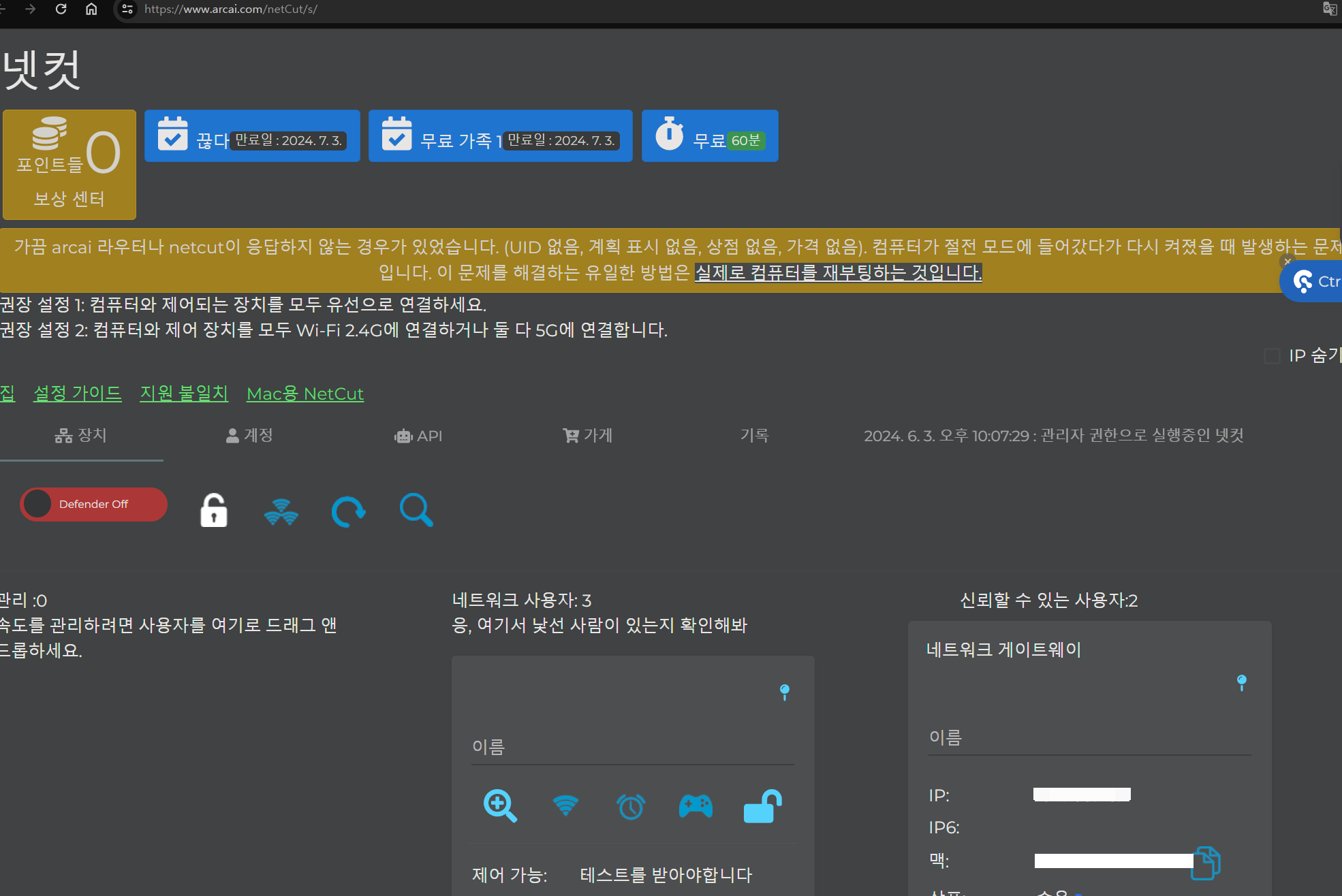Click the 테스트를 받아야합니다 value

pyautogui.click(x=666, y=875)
